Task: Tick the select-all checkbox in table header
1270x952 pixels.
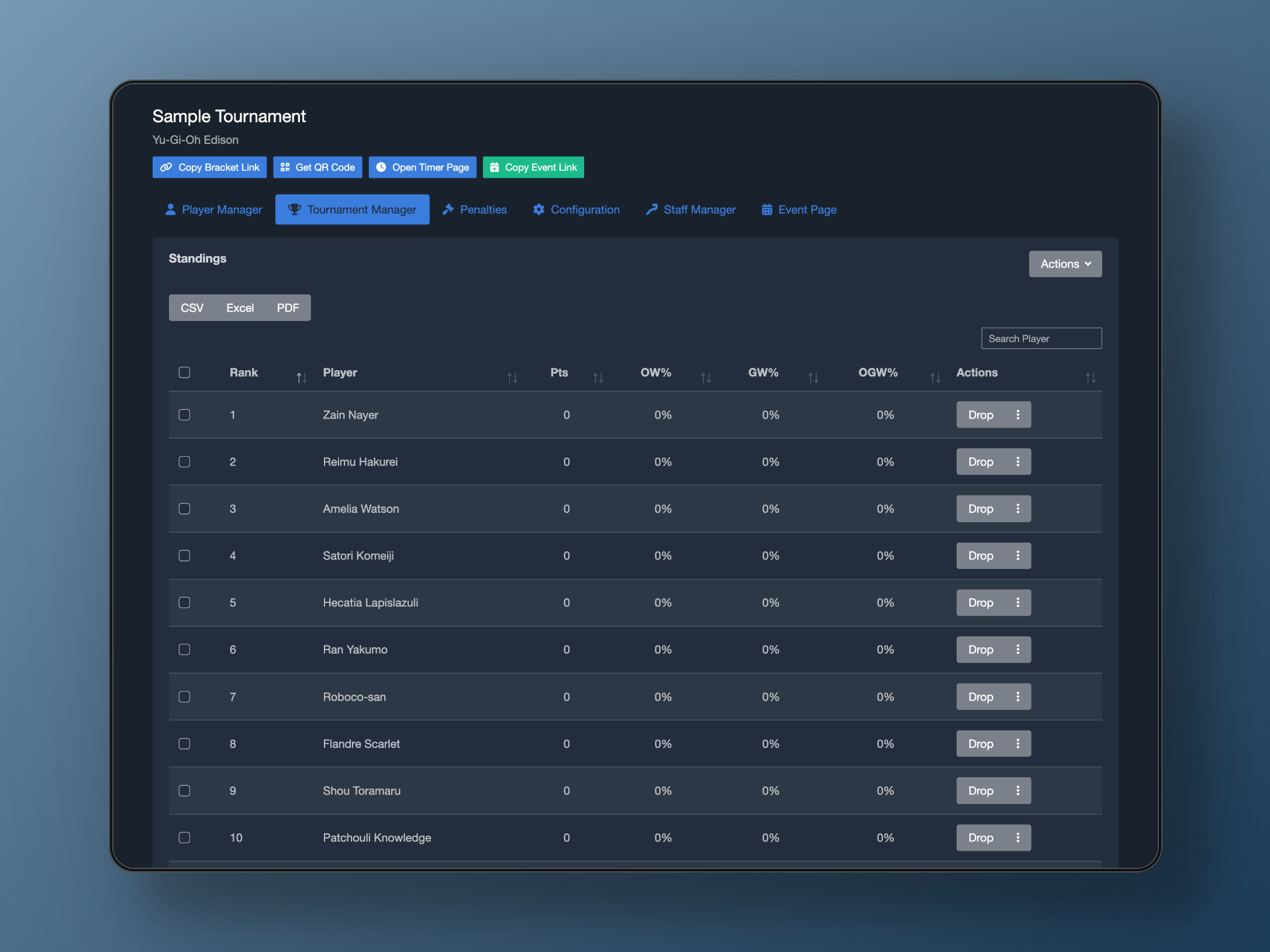Action: 184,372
